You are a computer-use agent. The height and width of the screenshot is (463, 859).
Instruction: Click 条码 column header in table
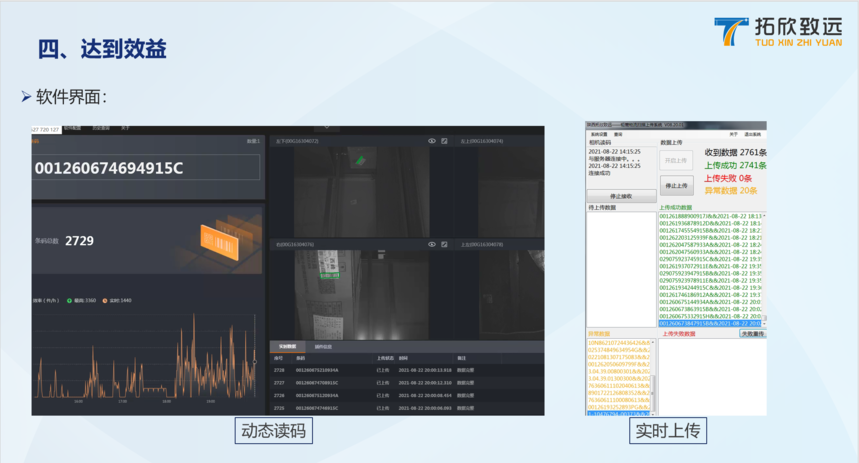[300, 358]
